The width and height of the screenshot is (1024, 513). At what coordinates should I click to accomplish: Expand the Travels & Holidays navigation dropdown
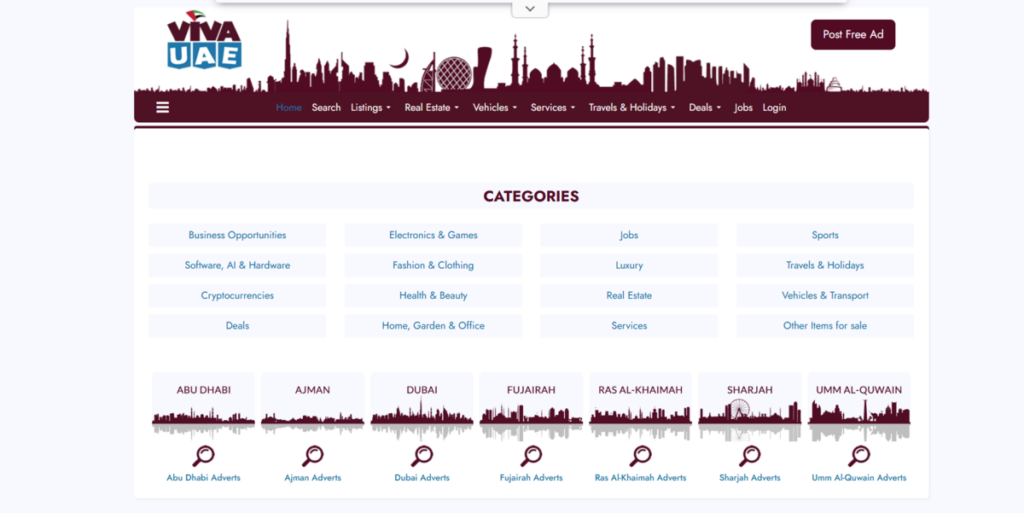632,108
